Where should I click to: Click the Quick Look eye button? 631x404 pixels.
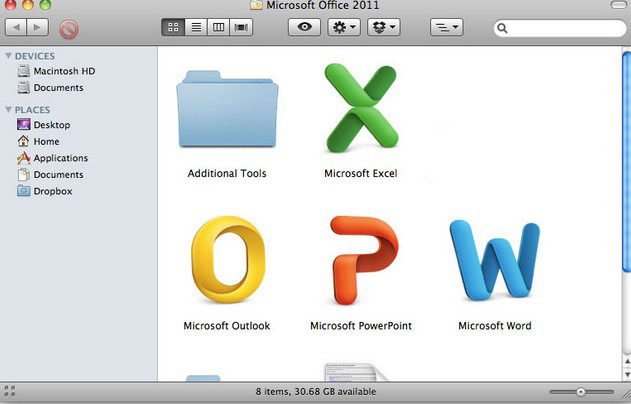click(x=304, y=27)
